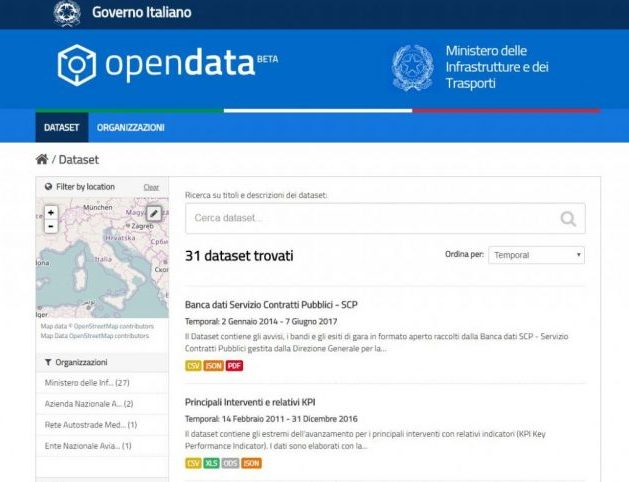Image resolution: width=629 pixels, height=482 pixels.
Task: Click the opendata BETA label
Action: click(268, 59)
